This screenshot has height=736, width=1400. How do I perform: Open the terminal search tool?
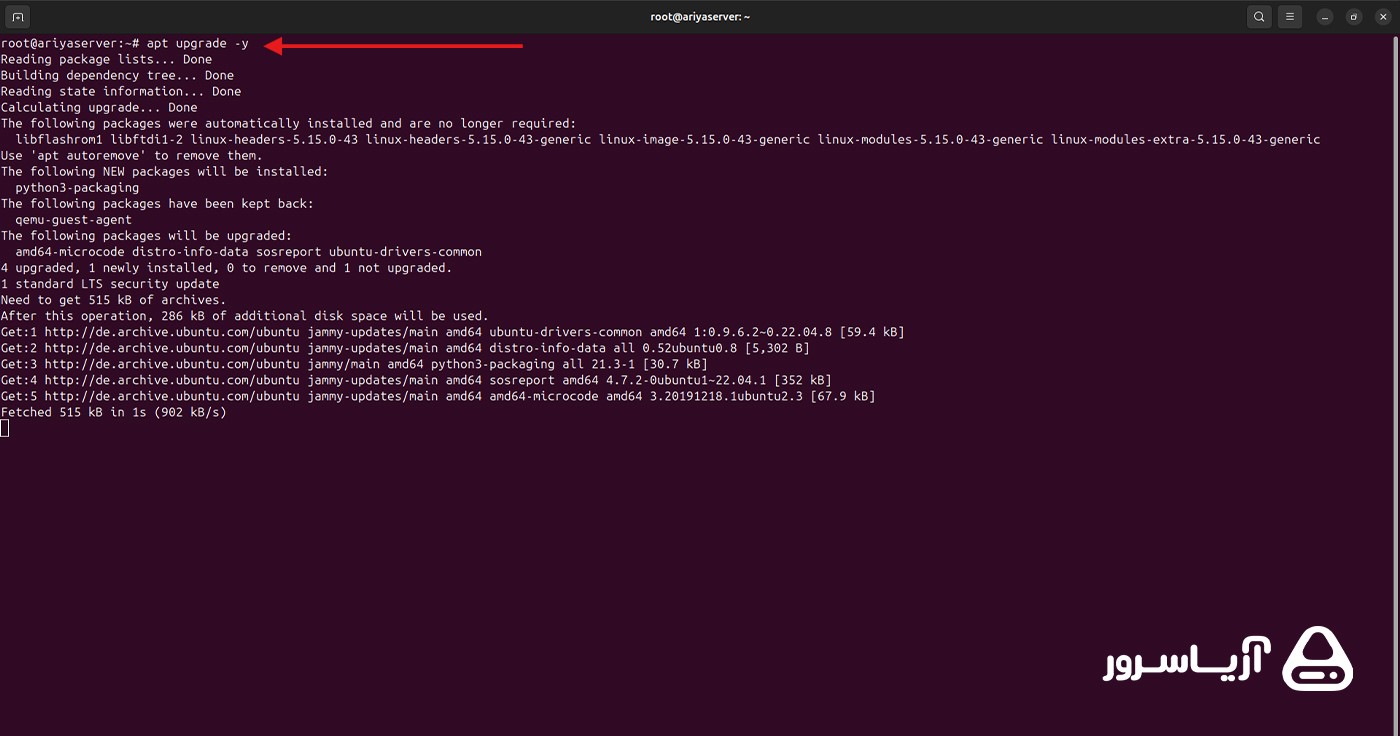(x=1259, y=17)
